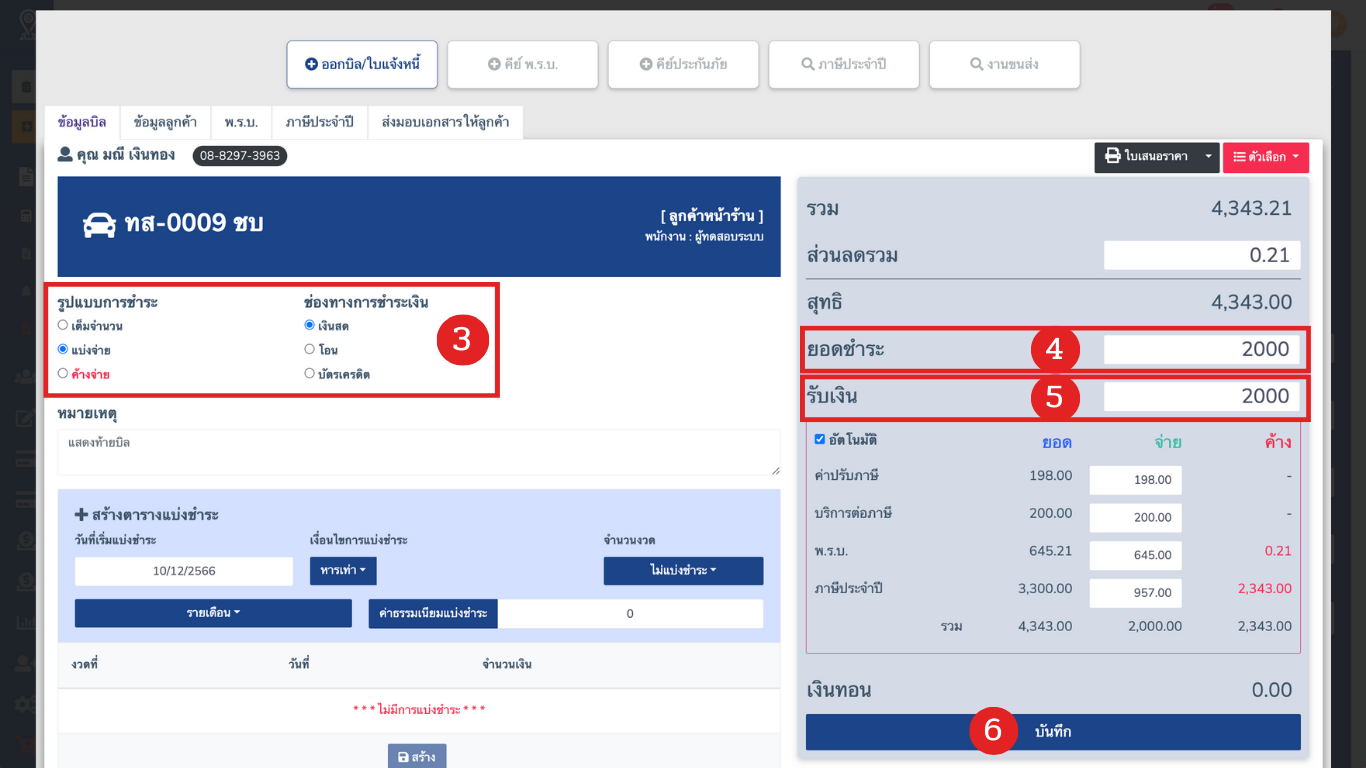
Task: Click installment start date field 10/12/2566
Action: pos(184,571)
